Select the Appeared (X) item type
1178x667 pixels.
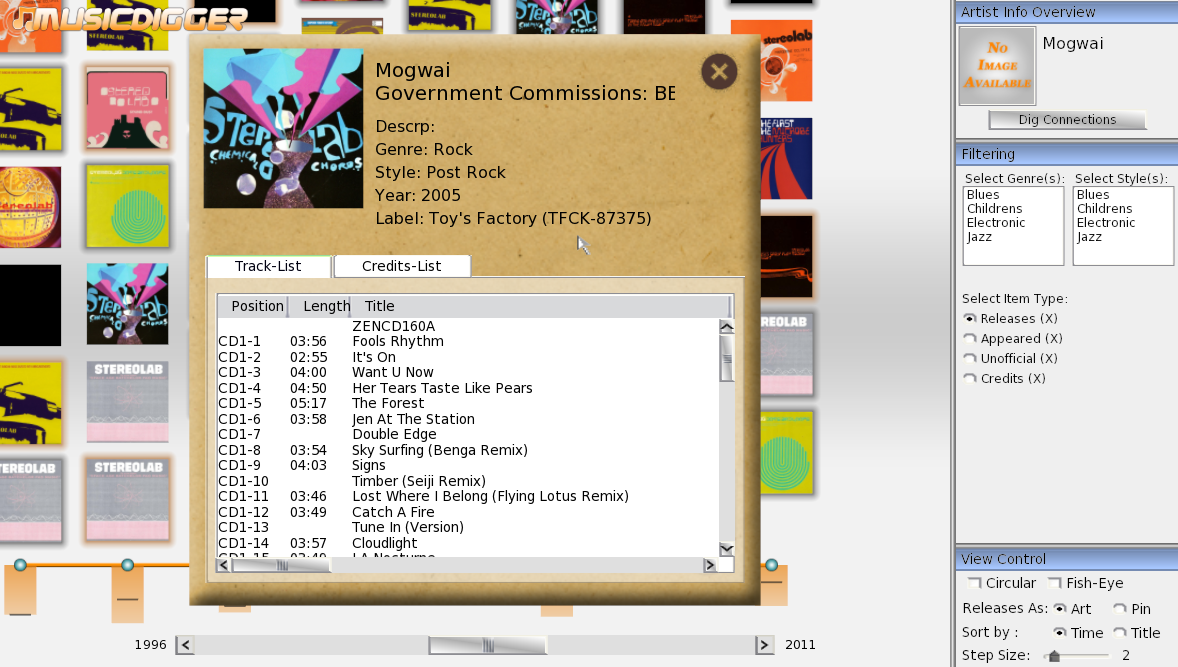pyautogui.click(x=970, y=339)
